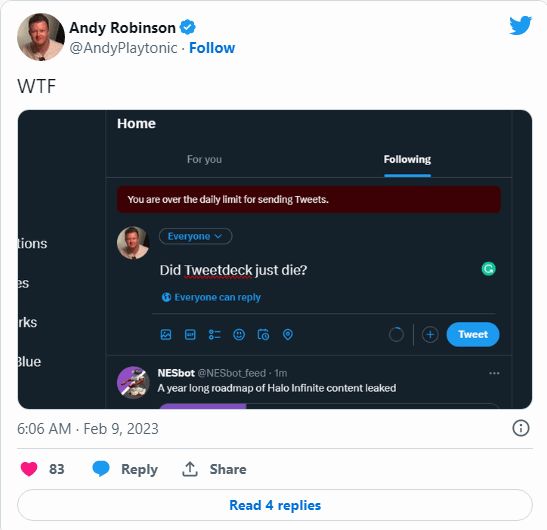Select the Following tab
Image resolution: width=547 pixels, height=530 pixels.
pyautogui.click(x=407, y=159)
